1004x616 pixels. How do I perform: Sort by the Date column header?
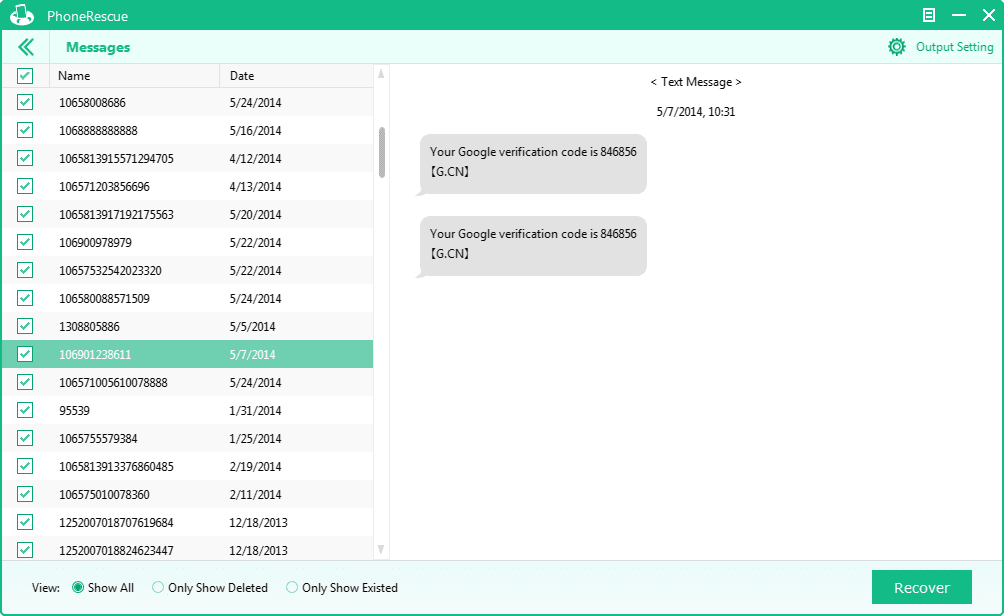coord(296,76)
